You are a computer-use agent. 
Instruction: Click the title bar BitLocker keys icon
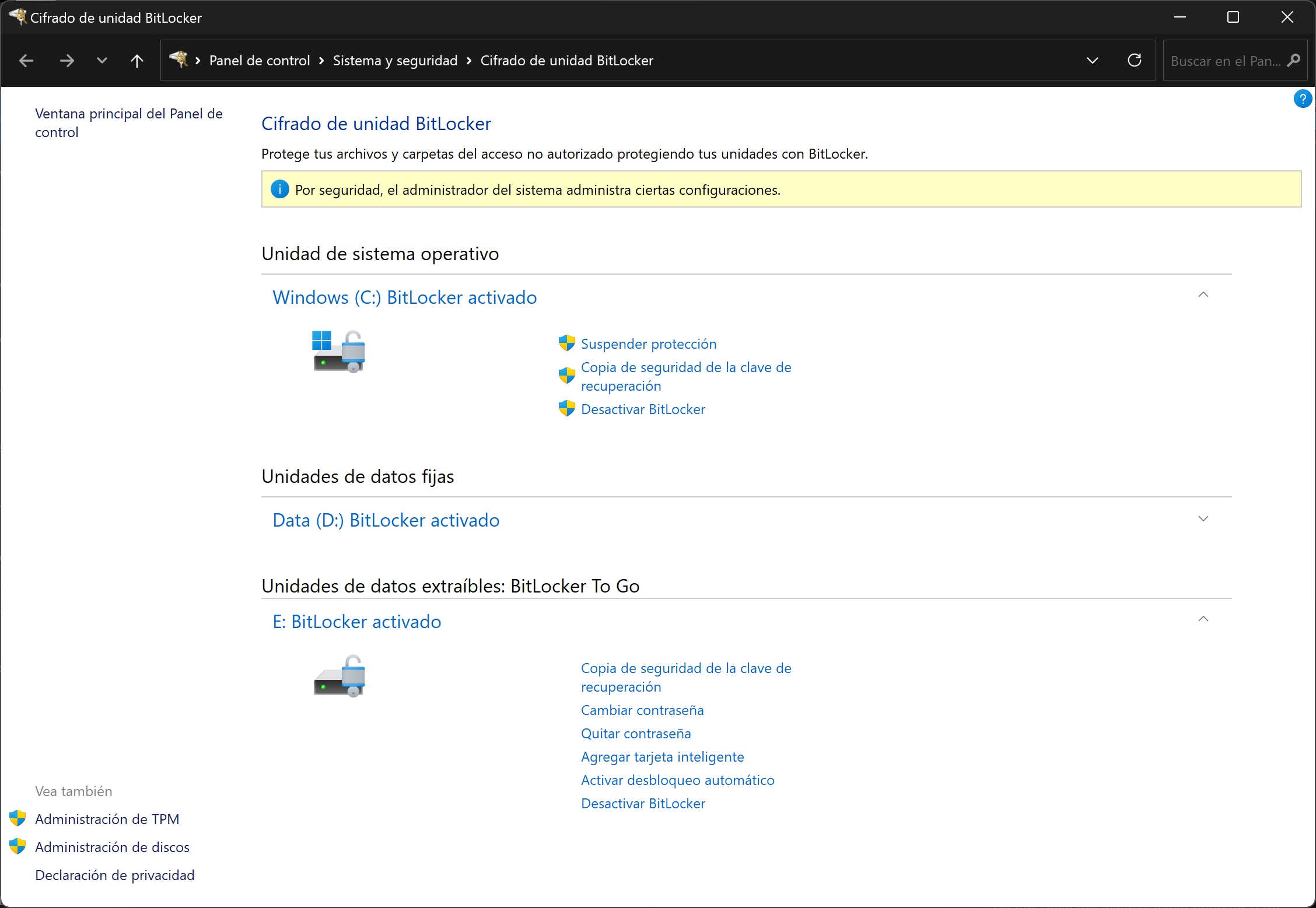(x=18, y=16)
